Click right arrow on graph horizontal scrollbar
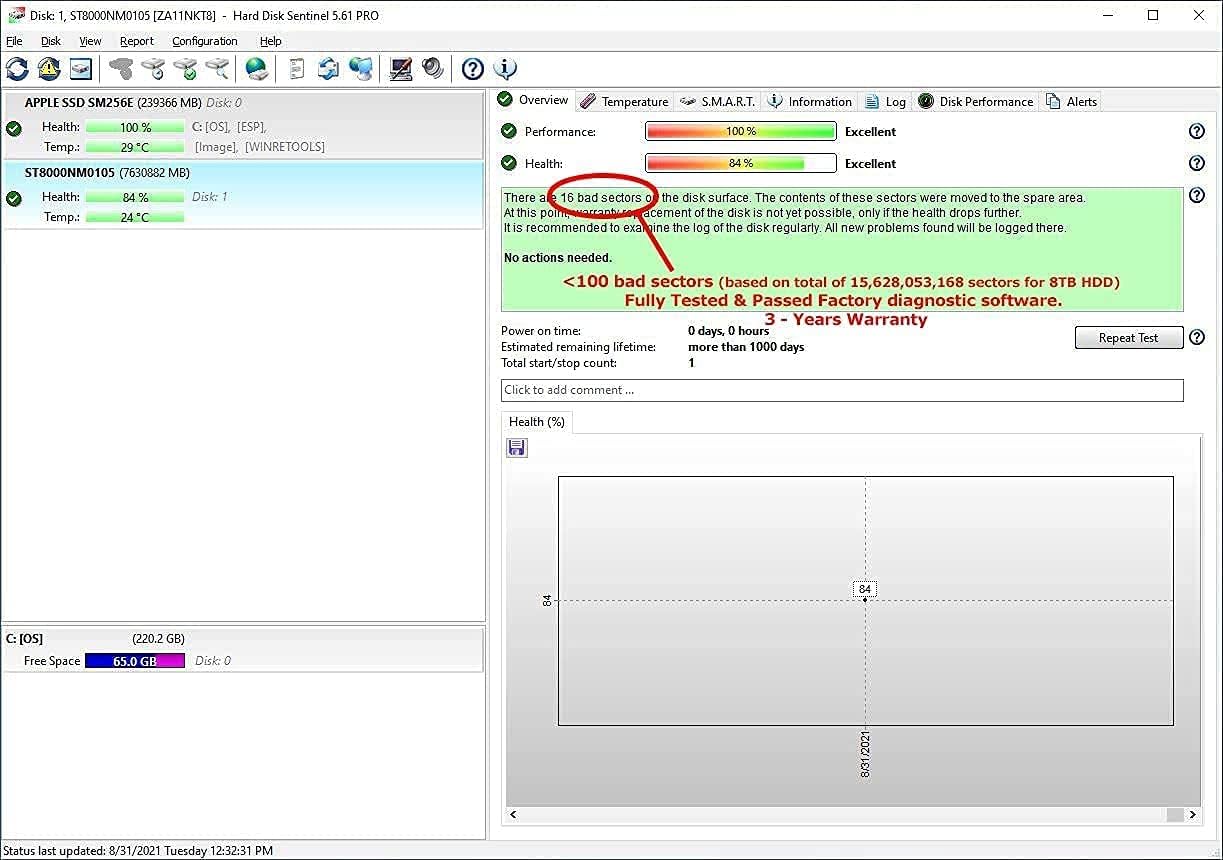This screenshot has width=1223, height=860. click(x=1190, y=815)
